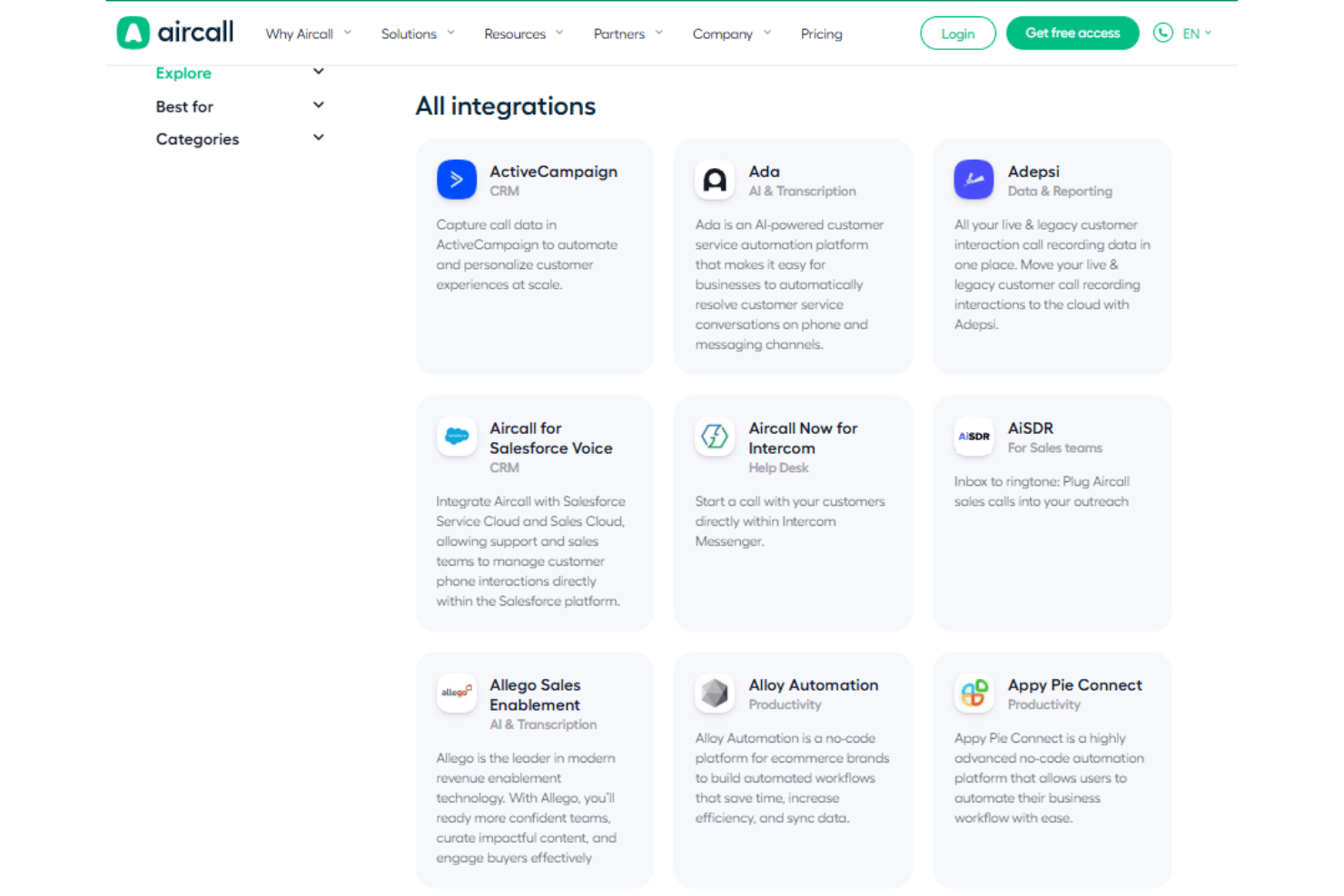The width and height of the screenshot is (1344, 896).
Task: Click the Salesforce cloud logo icon
Action: click(457, 437)
